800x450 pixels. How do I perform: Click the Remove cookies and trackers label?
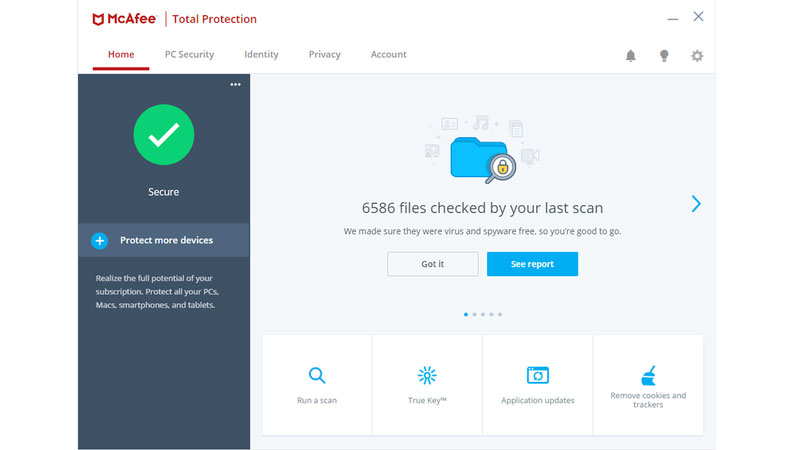648,400
